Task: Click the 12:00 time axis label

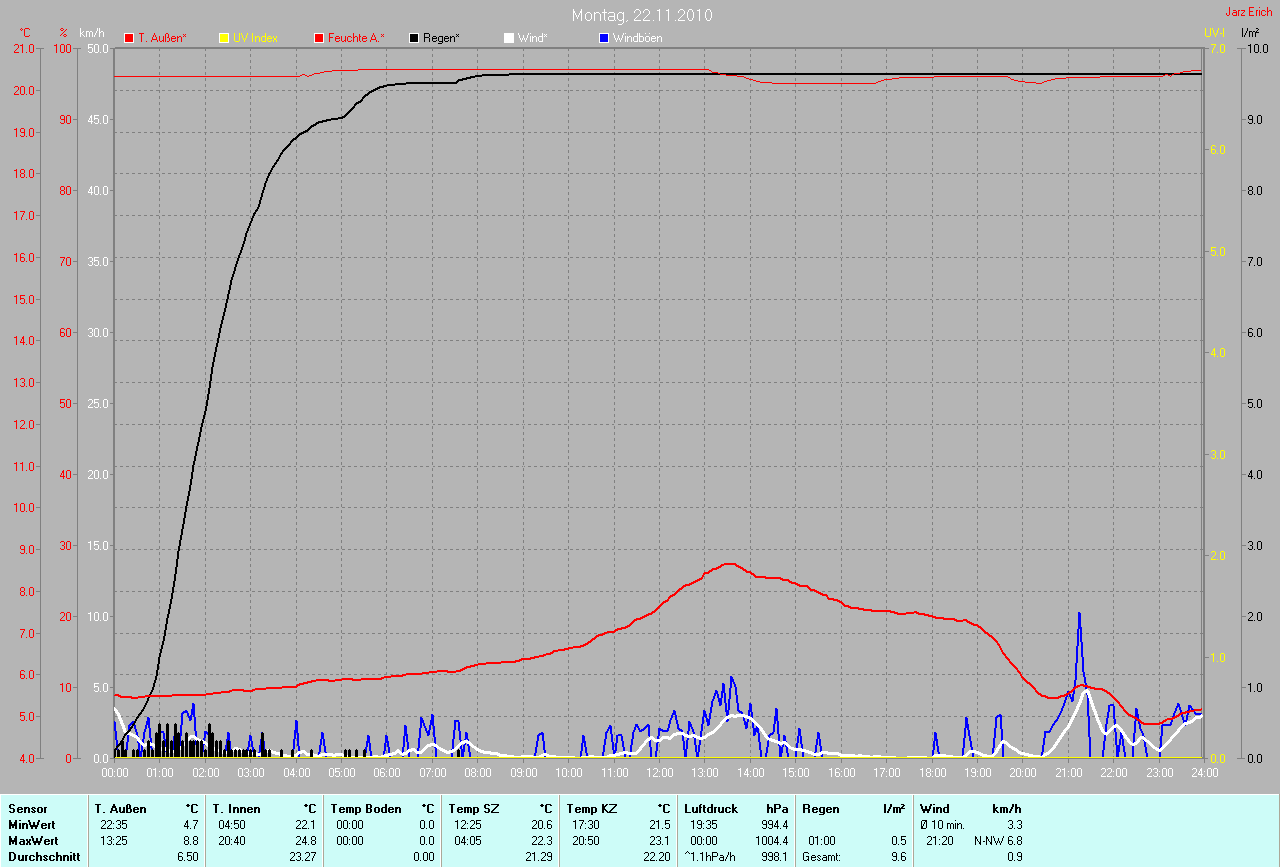Action: pos(660,773)
